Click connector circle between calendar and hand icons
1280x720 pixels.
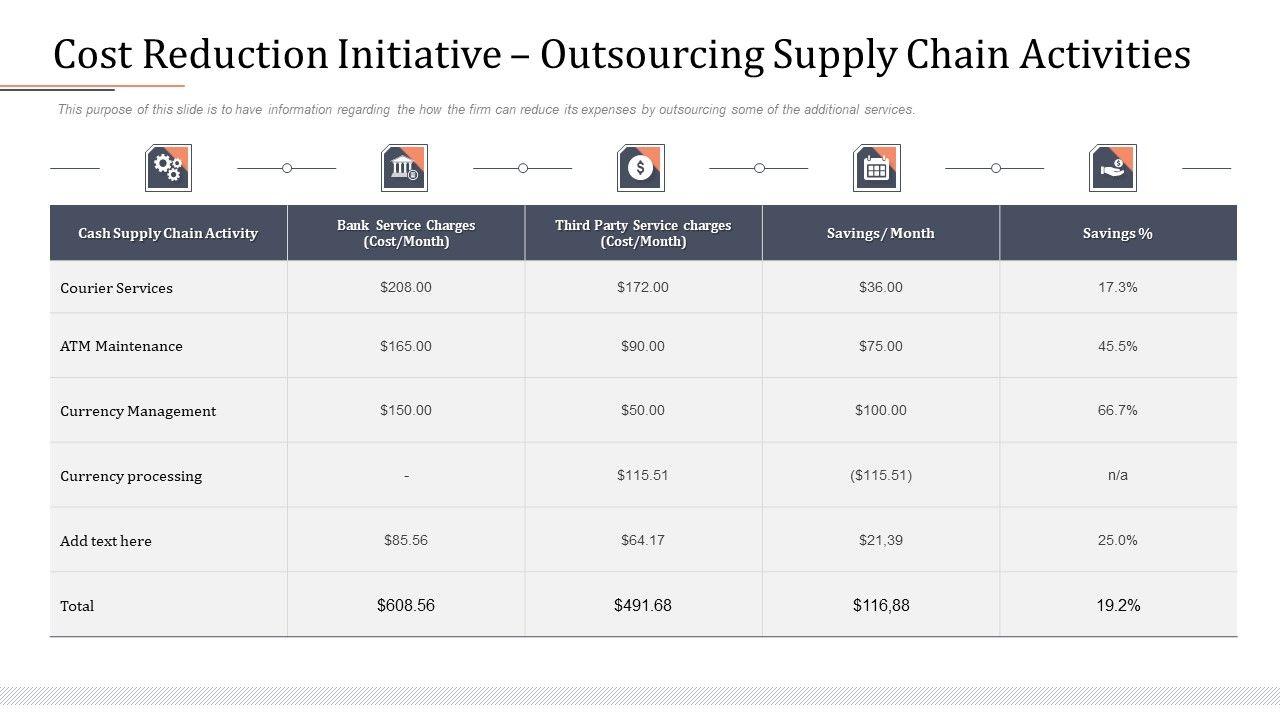(x=995, y=168)
